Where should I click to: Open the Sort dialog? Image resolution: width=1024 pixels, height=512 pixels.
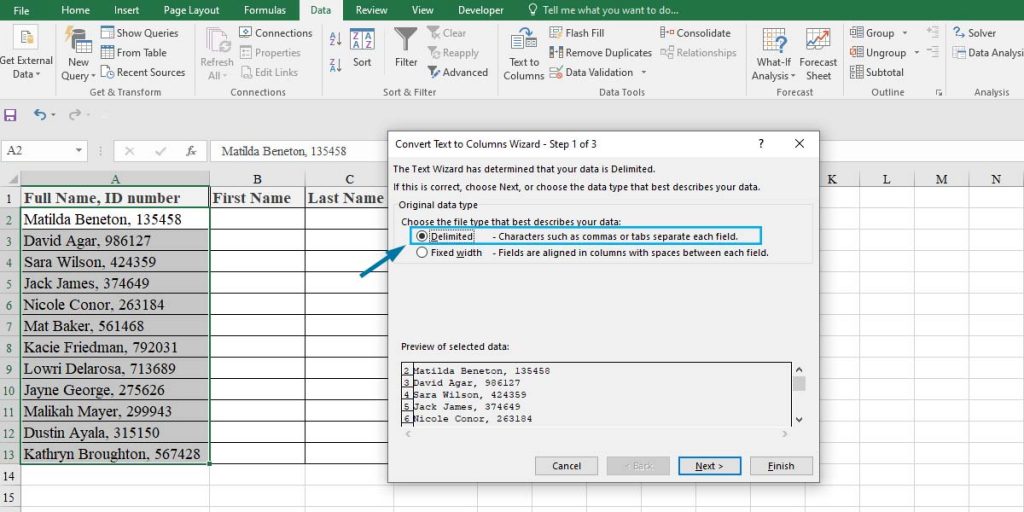pos(362,47)
